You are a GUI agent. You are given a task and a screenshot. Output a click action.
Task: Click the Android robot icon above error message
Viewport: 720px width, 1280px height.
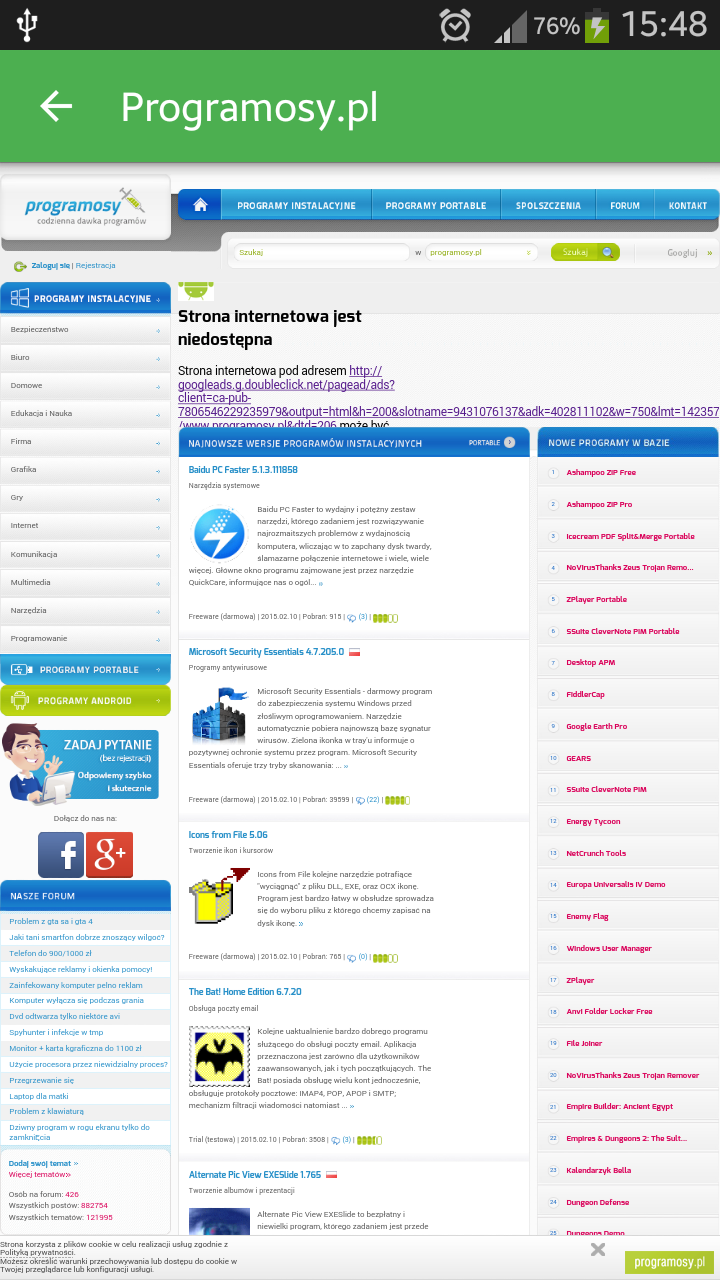click(x=196, y=291)
